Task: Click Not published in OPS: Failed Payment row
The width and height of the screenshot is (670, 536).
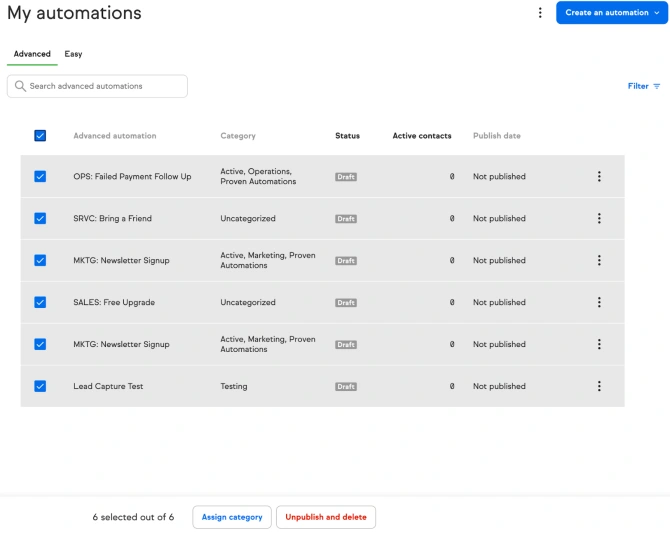Action: (499, 177)
